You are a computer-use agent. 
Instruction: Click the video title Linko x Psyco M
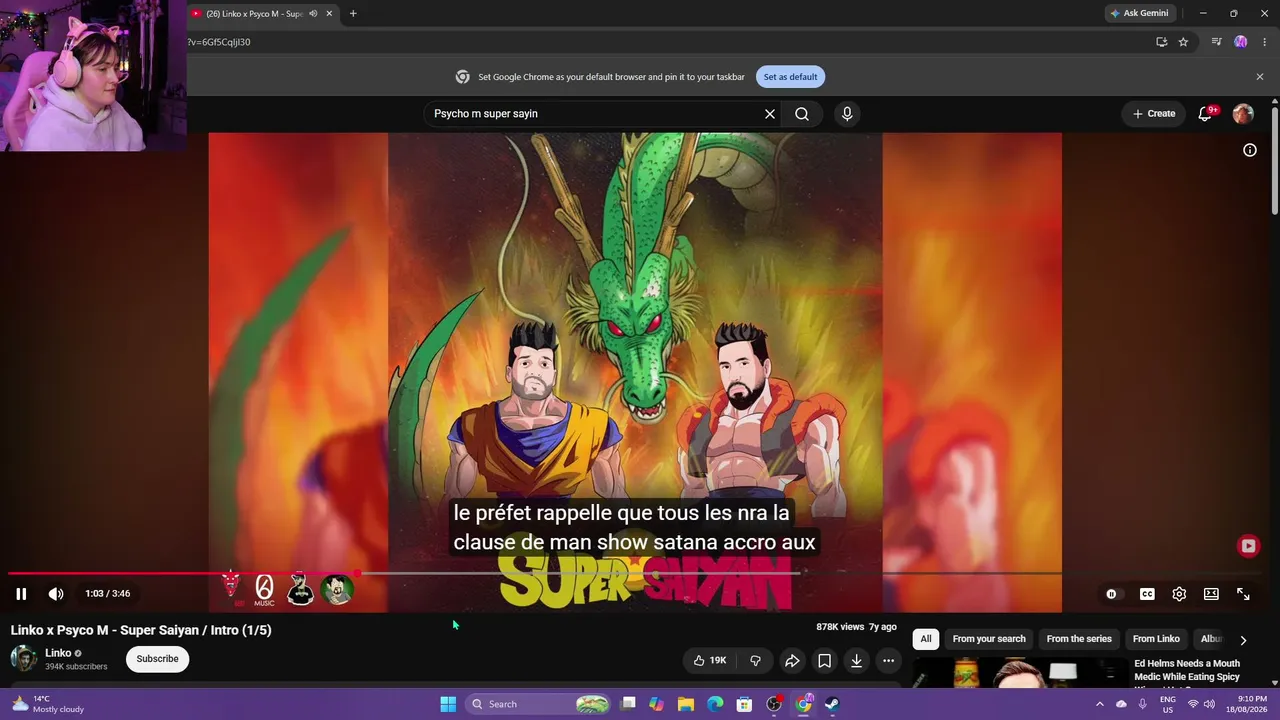pos(141,630)
